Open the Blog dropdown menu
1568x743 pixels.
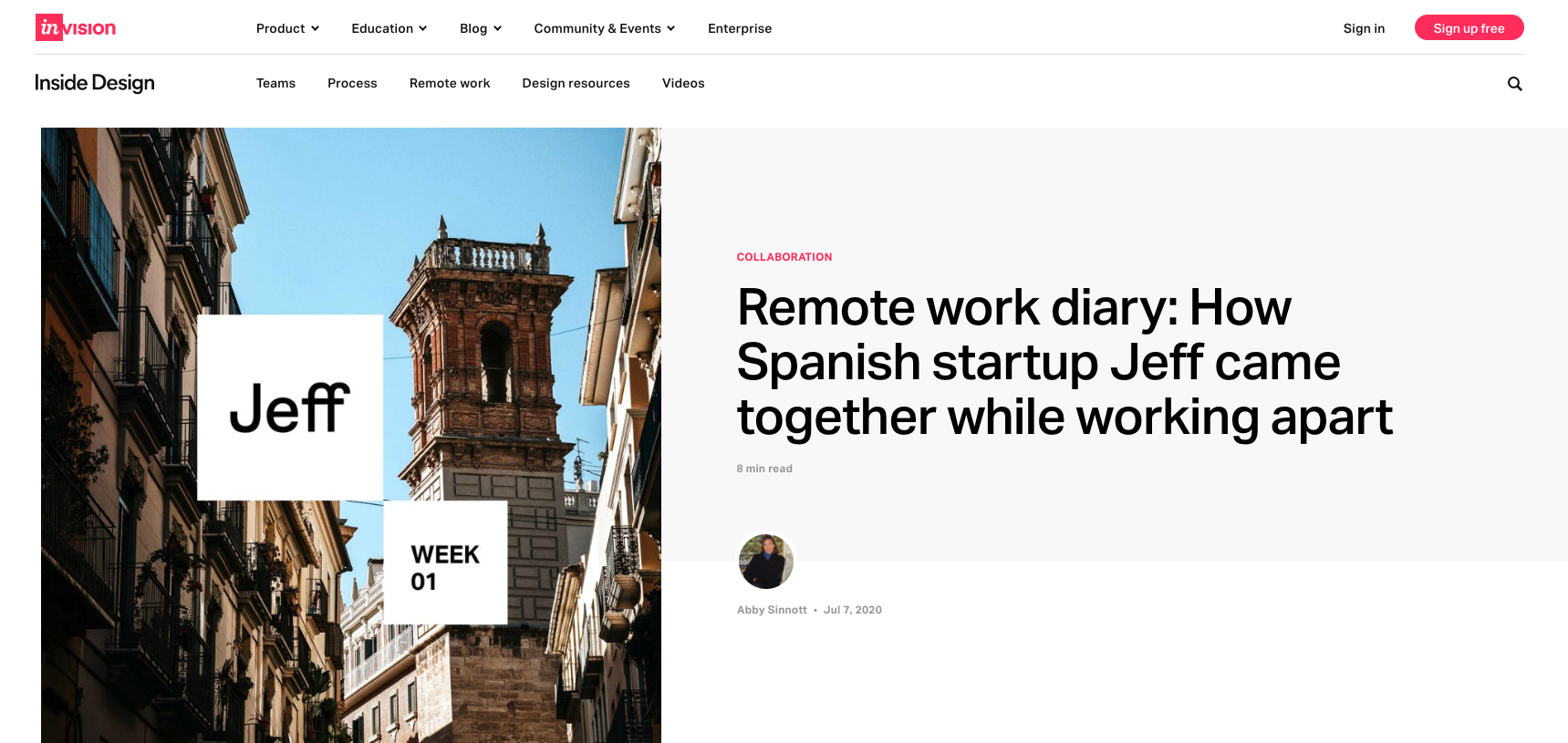480,28
